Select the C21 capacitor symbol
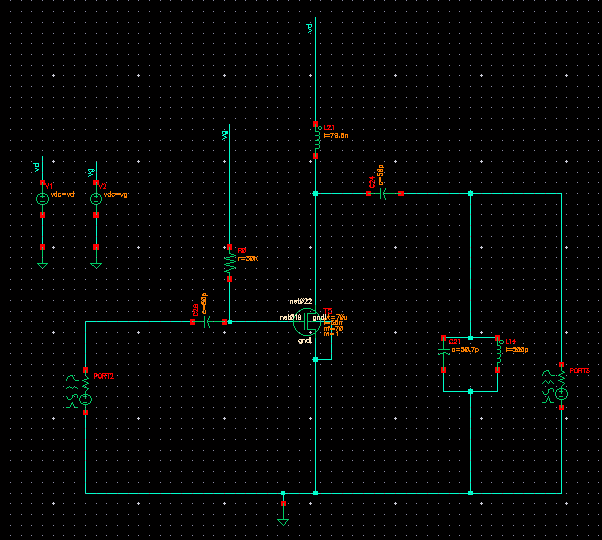Image resolution: width=602 pixels, height=540 pixels. (443, 354)
